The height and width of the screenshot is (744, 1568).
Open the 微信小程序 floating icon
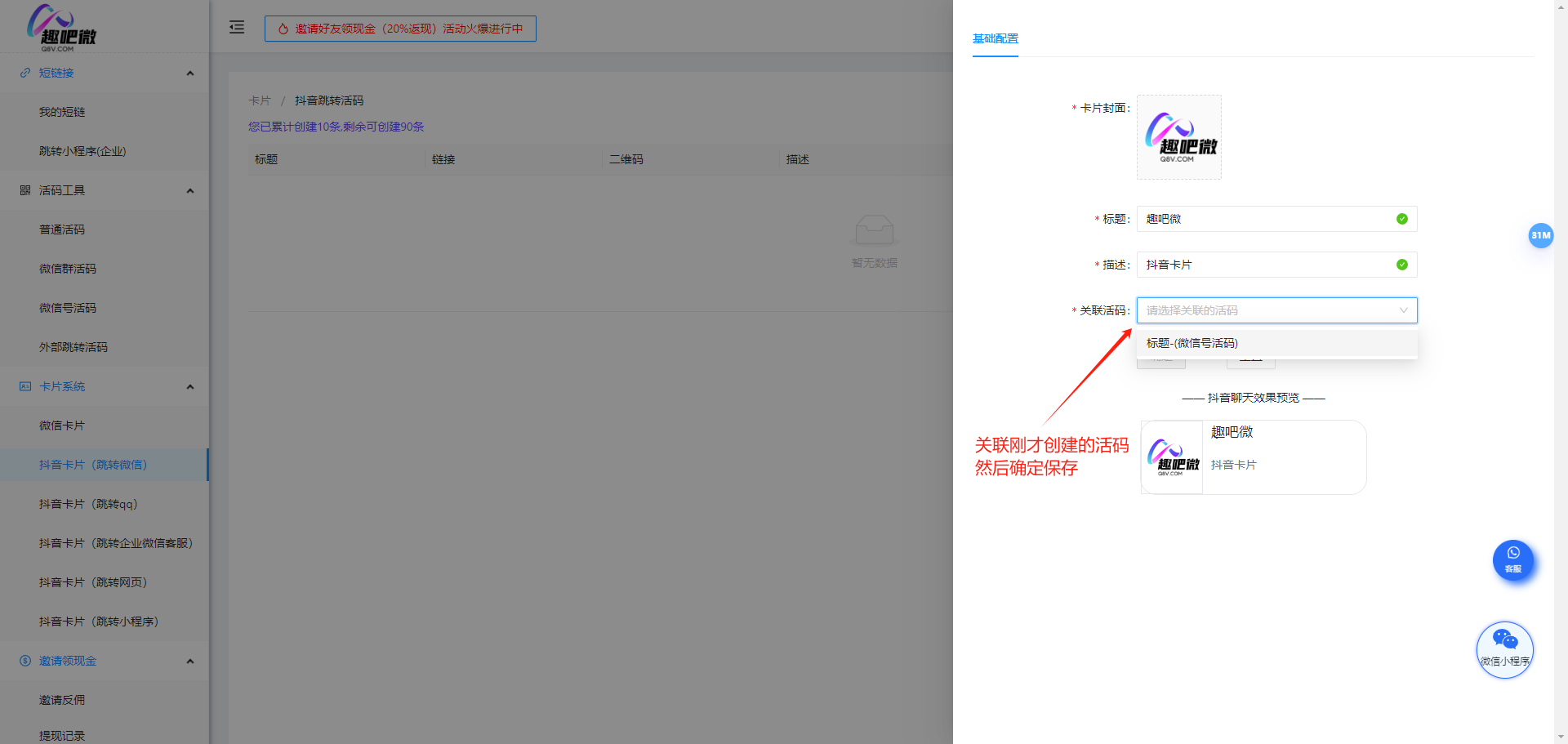(1505, 650)
